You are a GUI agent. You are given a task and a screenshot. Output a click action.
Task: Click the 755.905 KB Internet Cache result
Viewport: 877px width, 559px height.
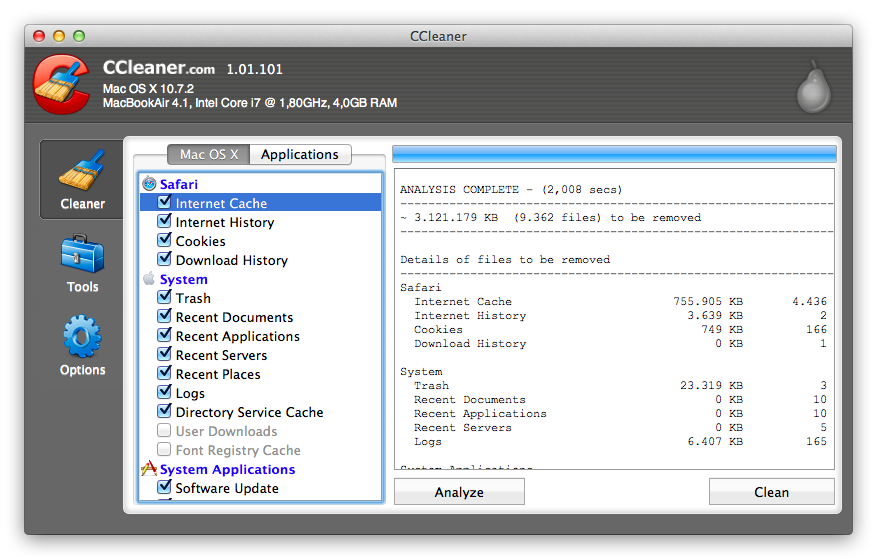620,302
